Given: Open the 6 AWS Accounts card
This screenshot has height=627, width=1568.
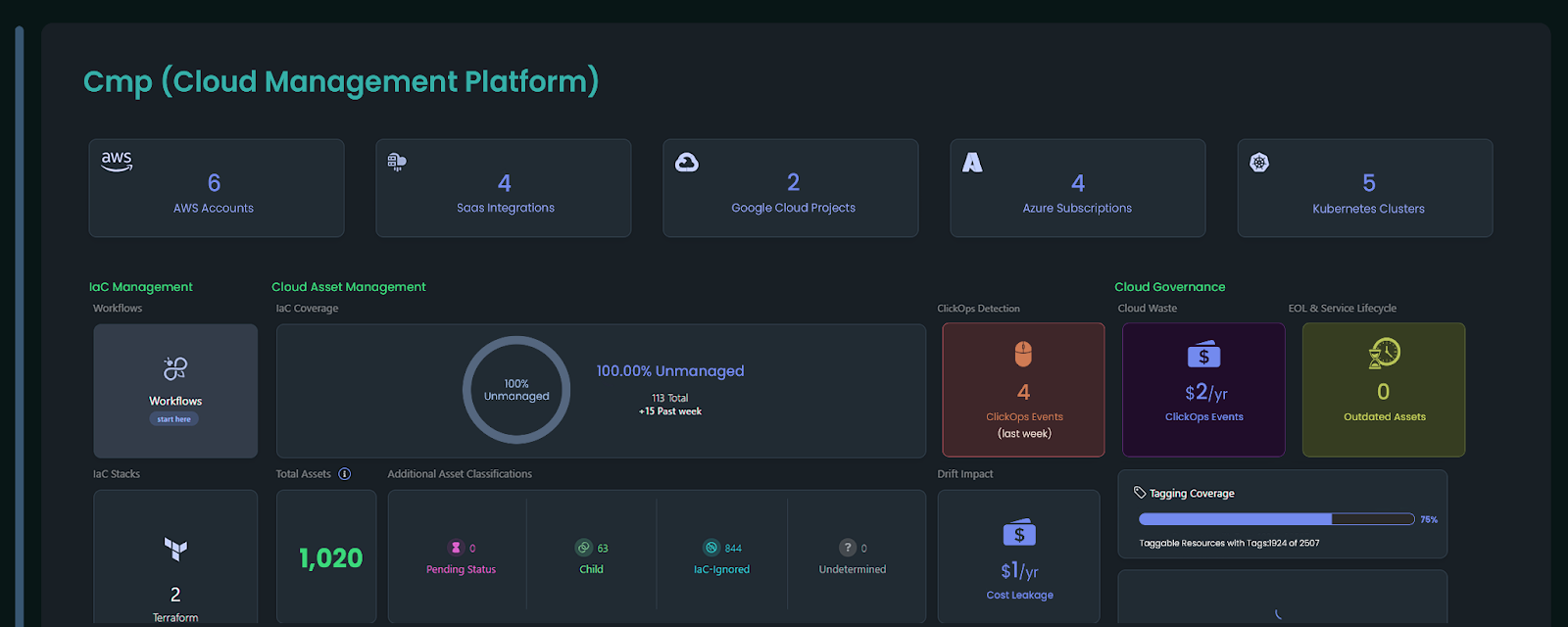Looking at the screenshot, I should [x=216, y=188].
